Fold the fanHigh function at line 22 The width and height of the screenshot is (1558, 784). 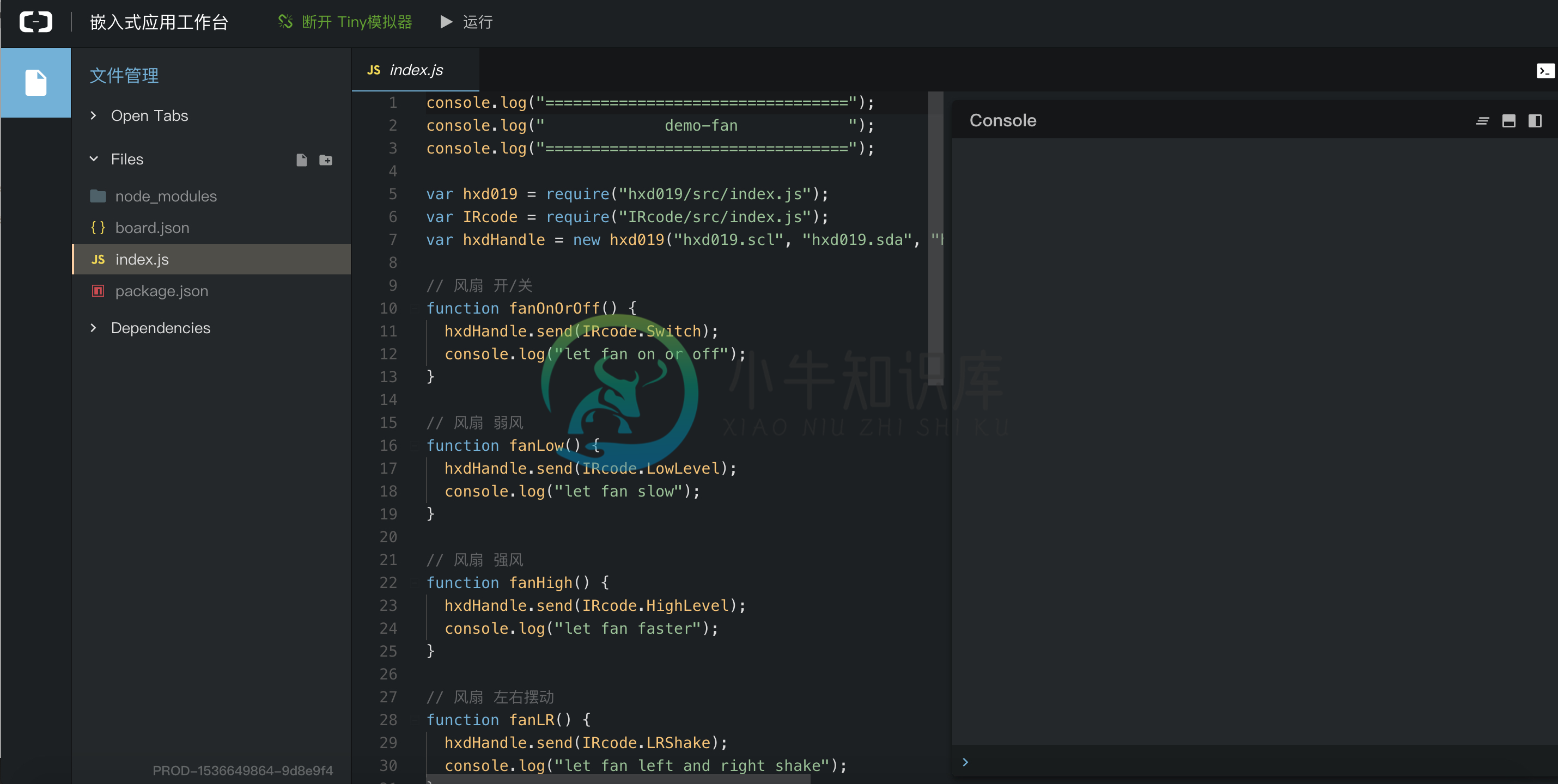point(413,583)
